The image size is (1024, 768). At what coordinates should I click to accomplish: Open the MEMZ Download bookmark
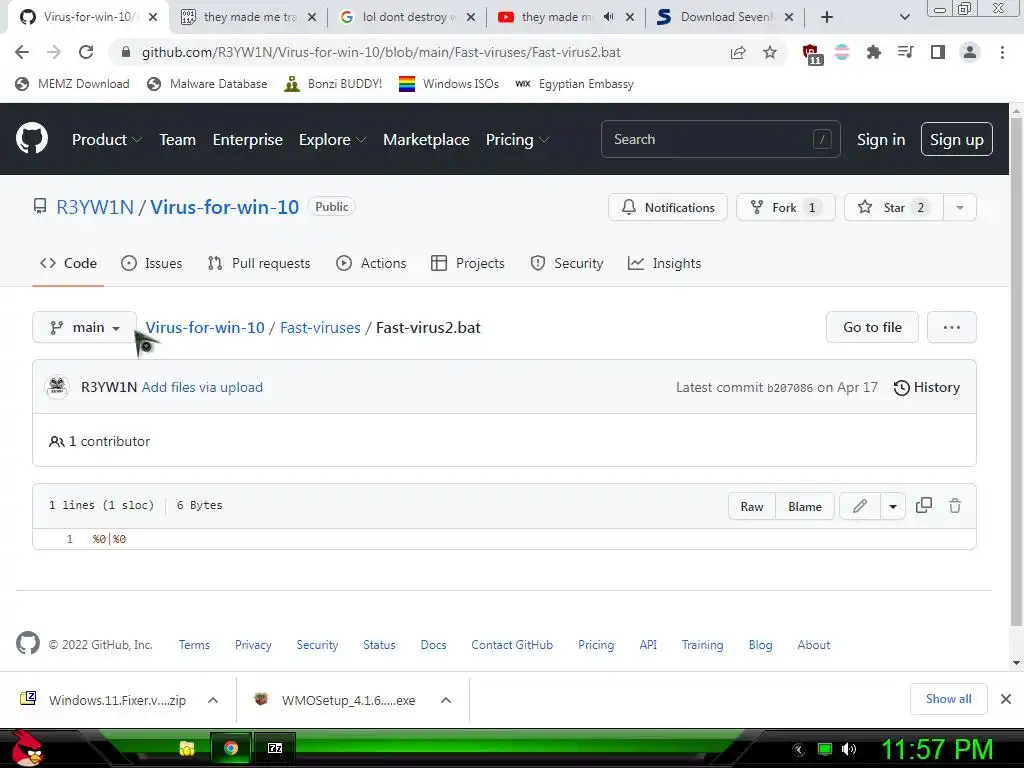[72, 84]
